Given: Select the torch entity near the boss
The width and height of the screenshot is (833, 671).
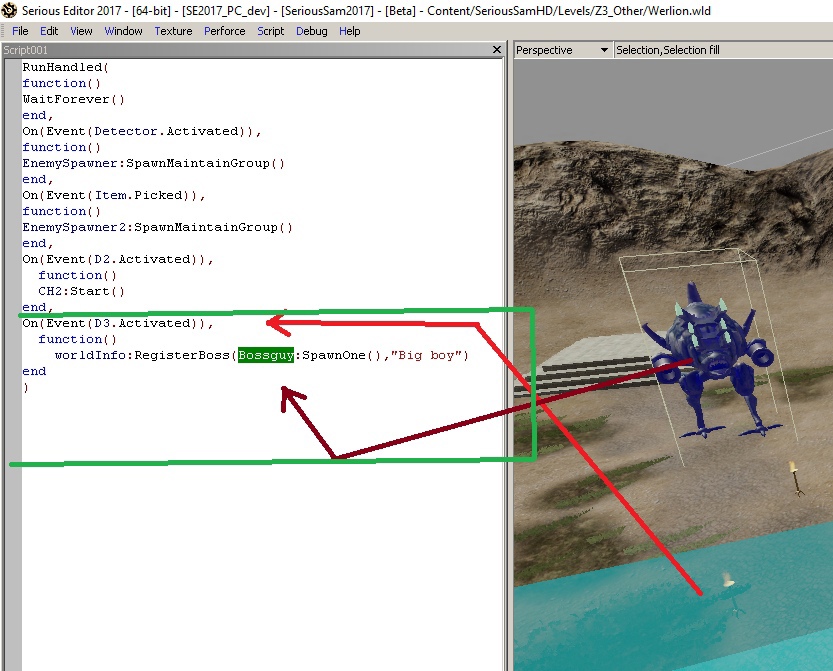Looking at the screenshot, I should (795, 478).
